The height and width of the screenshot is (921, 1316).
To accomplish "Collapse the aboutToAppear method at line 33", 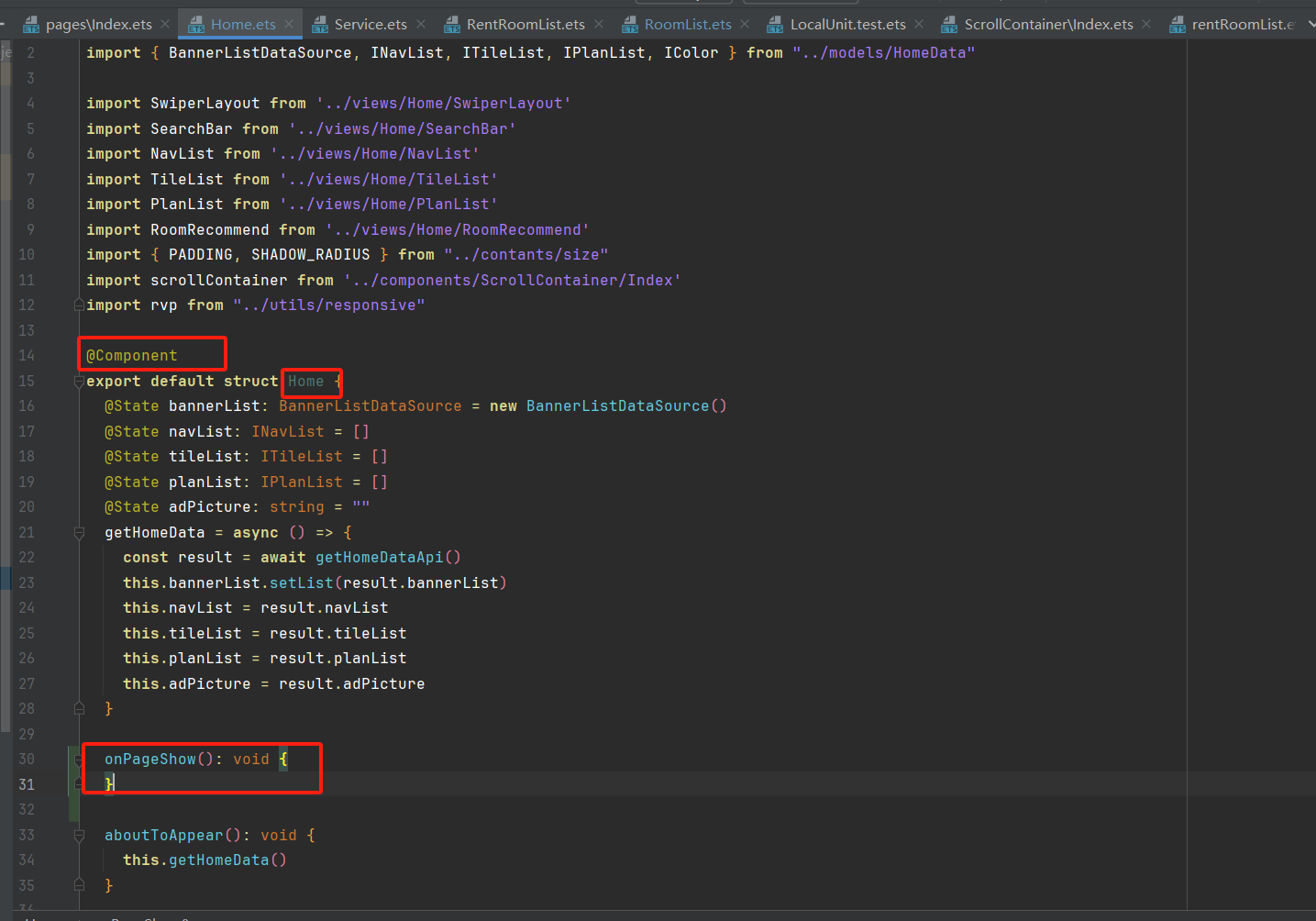I will [x=79, y=836].
